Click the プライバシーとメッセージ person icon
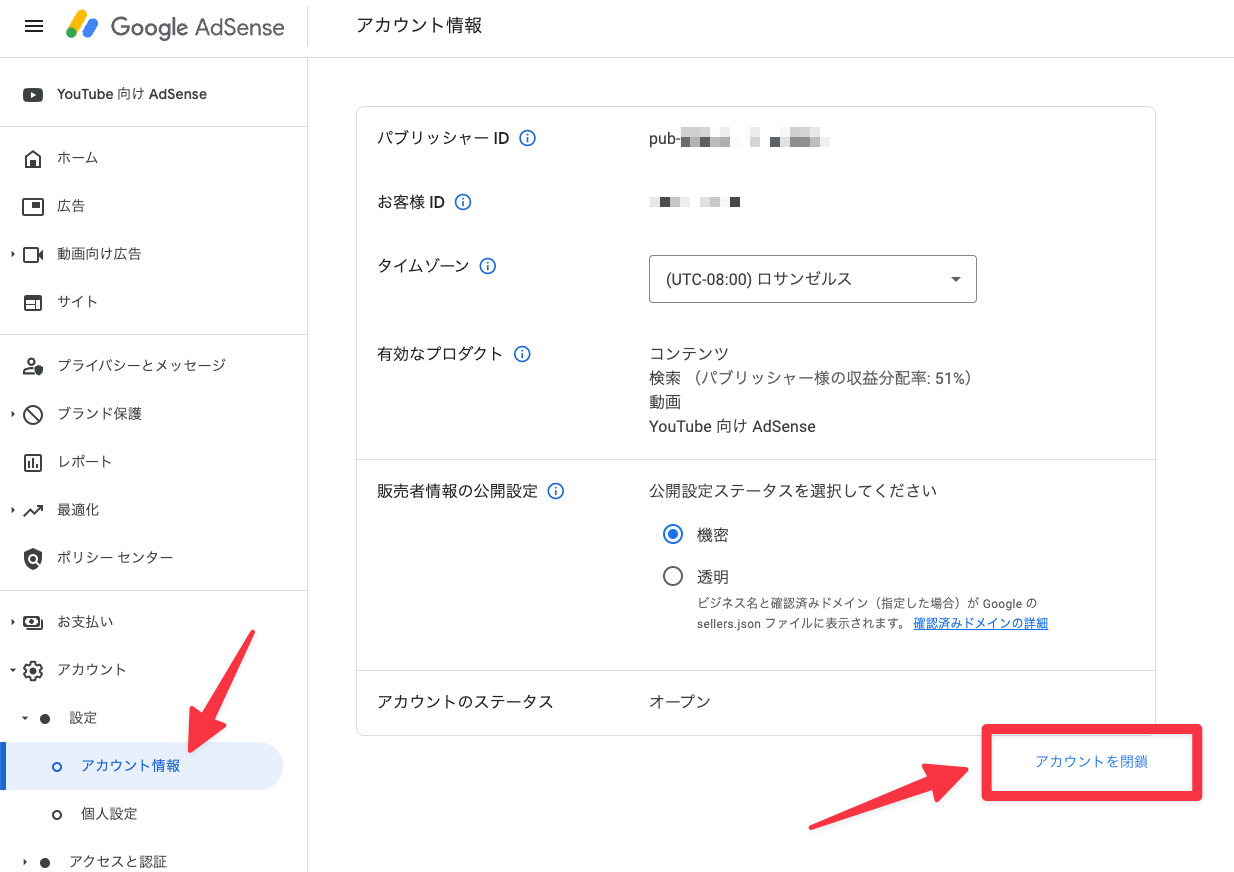Viewport: 1234px width, 872px height. 33,366
